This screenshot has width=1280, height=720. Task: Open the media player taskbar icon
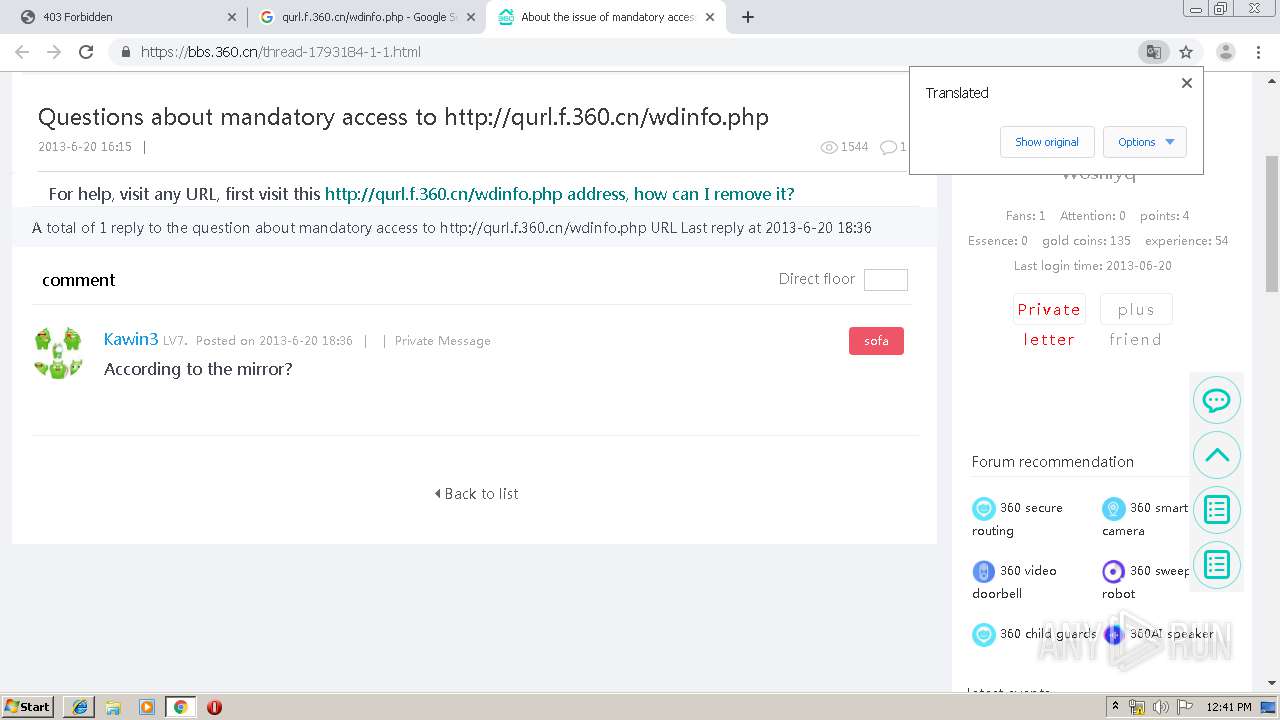point(147,707)
